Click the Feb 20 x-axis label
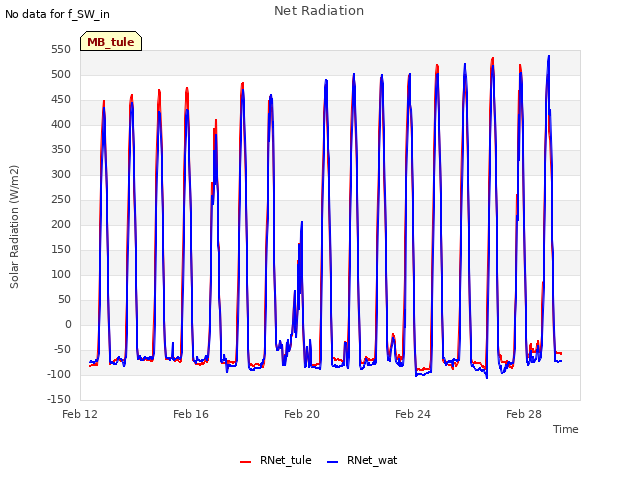640x480 pixels. [x=302, y=414]
